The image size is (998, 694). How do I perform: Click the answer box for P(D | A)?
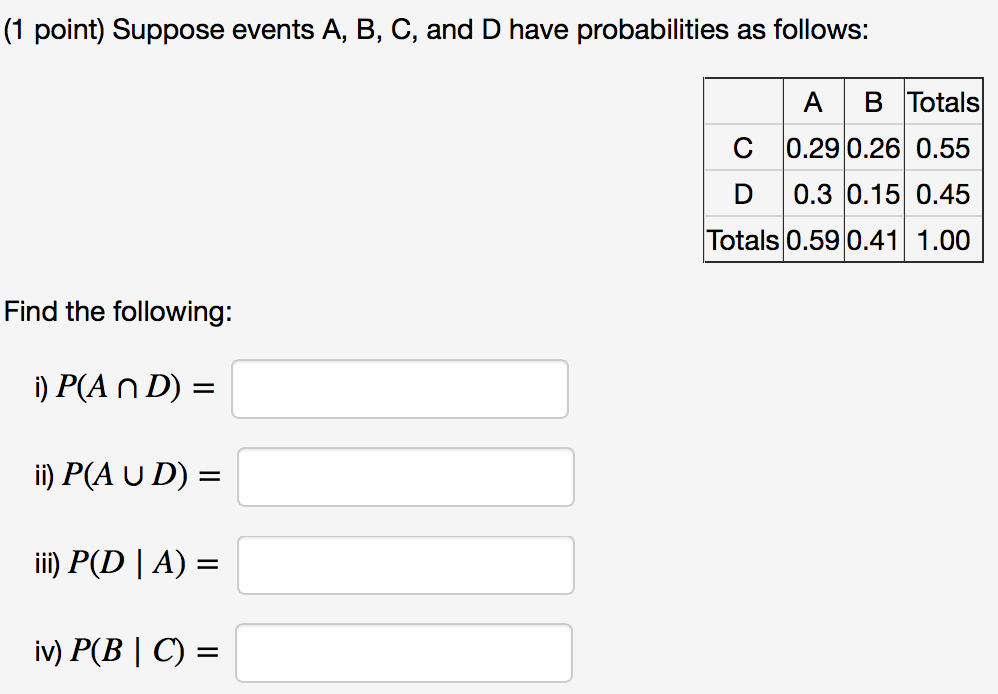click(x=405, y=565)
